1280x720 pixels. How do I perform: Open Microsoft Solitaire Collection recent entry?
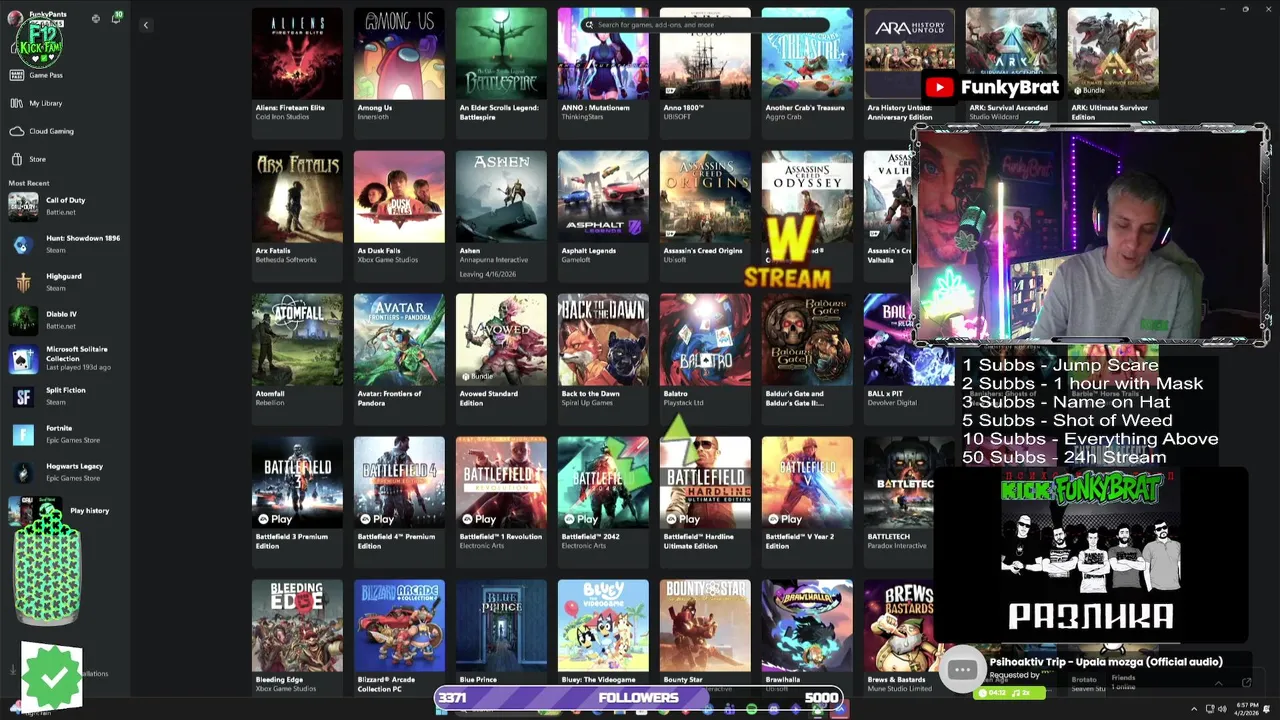point(65,358)
